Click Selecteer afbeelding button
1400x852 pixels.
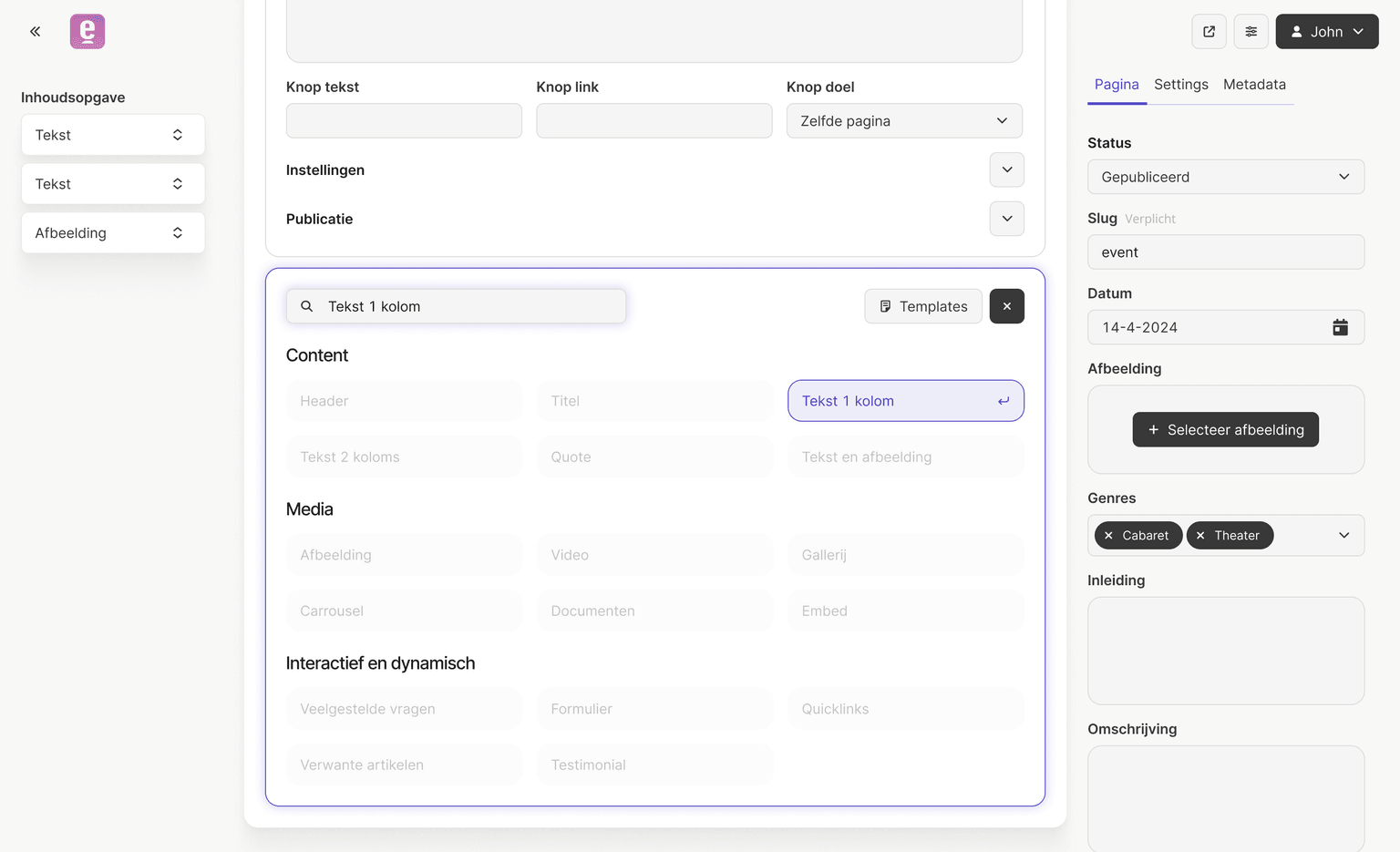(x=1225, y=429)
